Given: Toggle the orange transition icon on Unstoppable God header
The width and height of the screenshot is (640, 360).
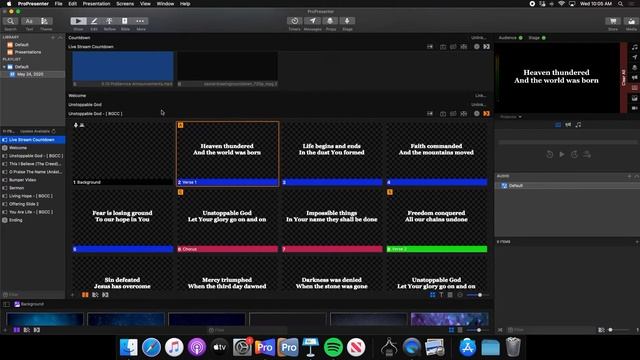Looking at the screenshot, I should click(487, 113).
